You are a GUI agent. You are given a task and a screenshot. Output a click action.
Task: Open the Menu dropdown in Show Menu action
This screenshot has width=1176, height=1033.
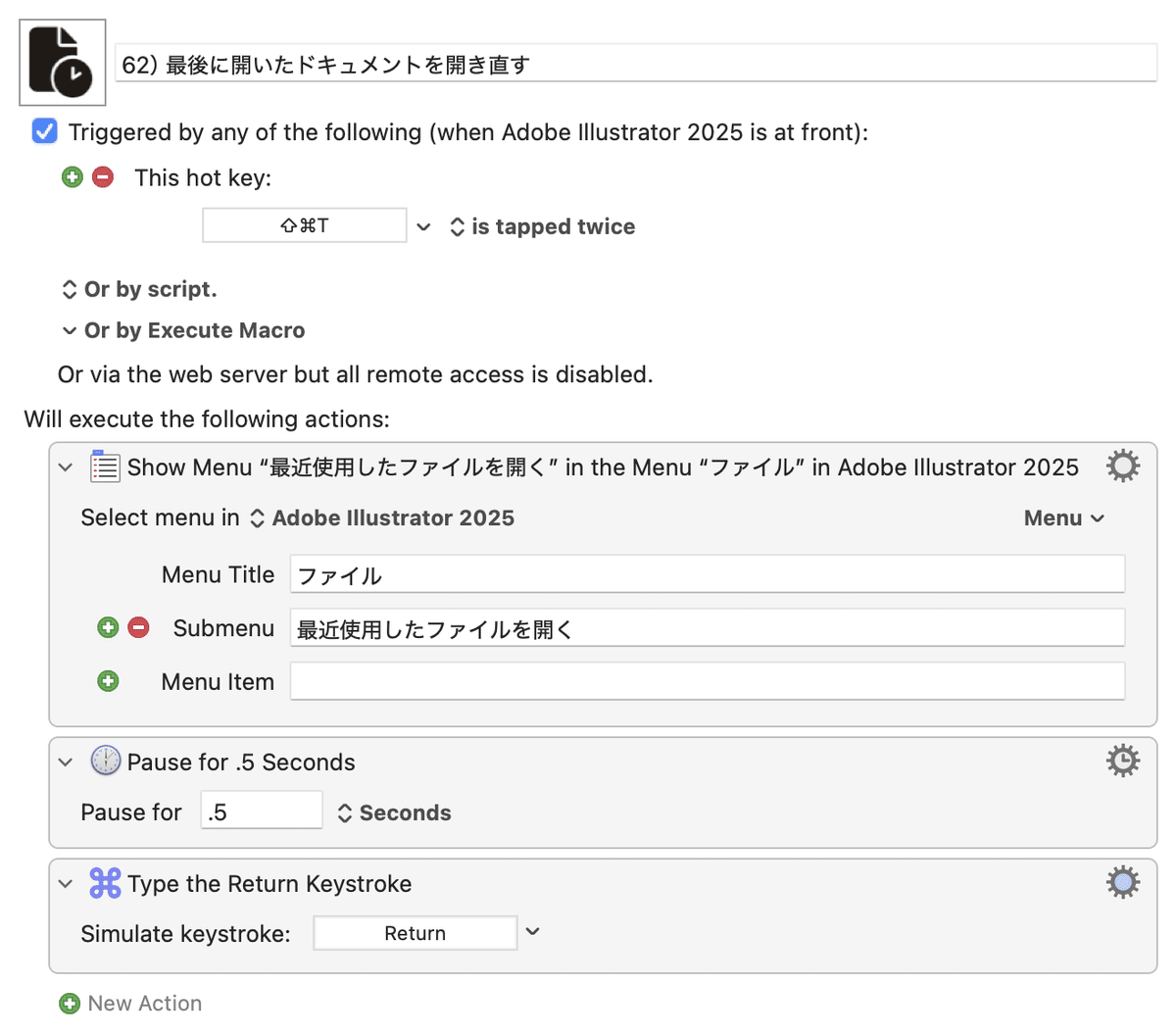1064,517
